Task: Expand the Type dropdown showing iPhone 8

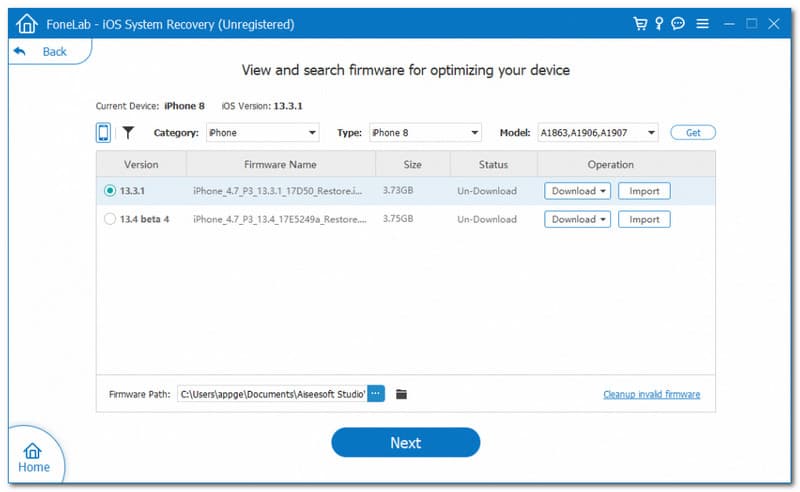Action: (426, 133)
